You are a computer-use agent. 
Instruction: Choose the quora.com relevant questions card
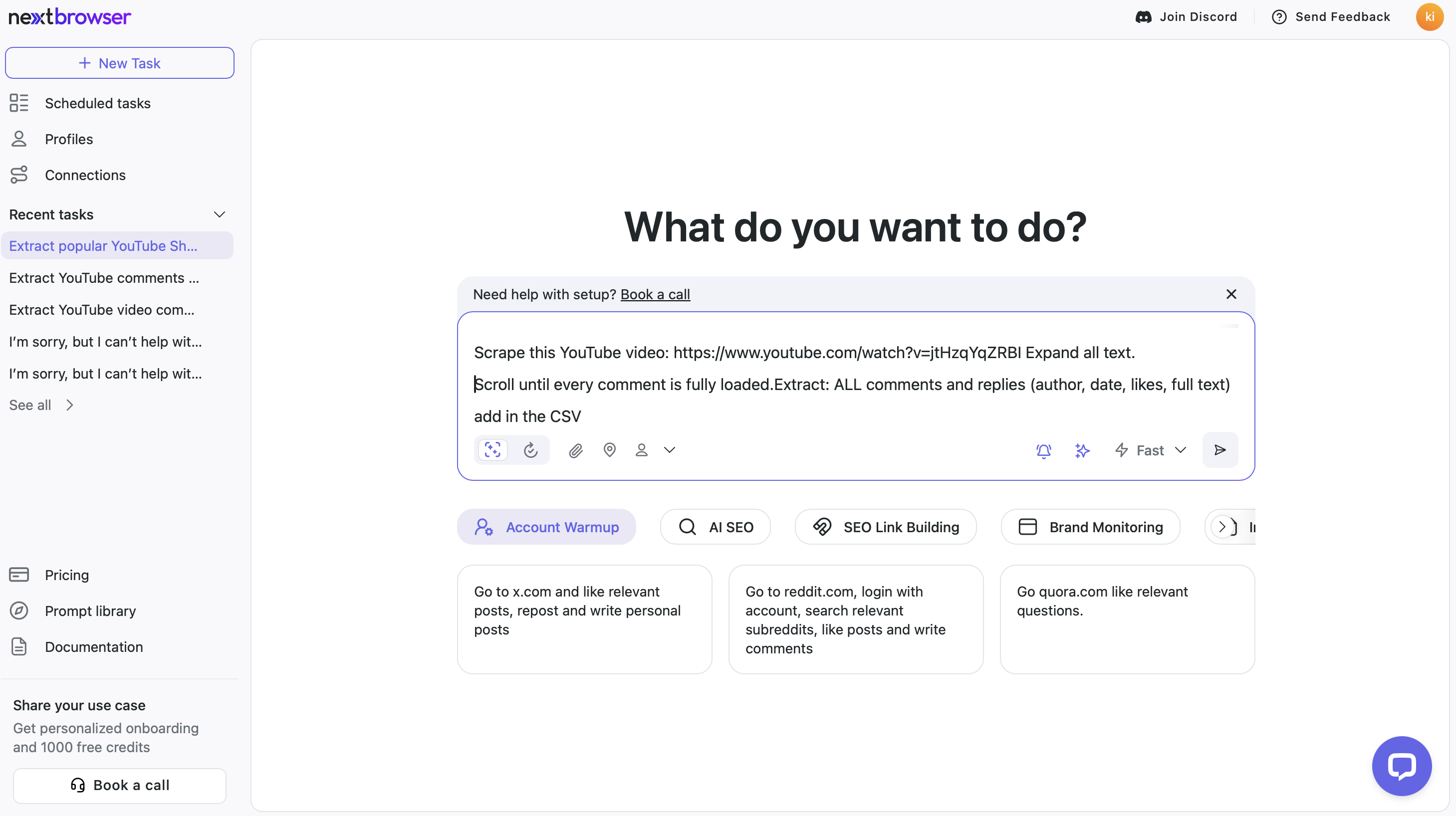1127,619
